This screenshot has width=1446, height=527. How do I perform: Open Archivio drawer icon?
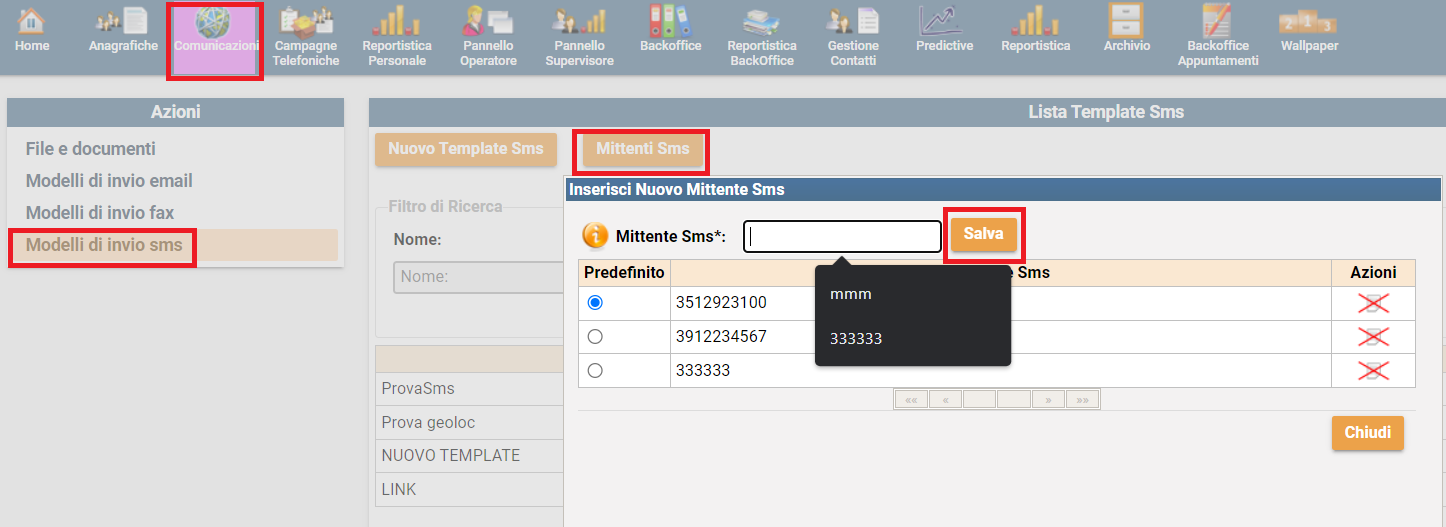click(x=1126, y=22)
